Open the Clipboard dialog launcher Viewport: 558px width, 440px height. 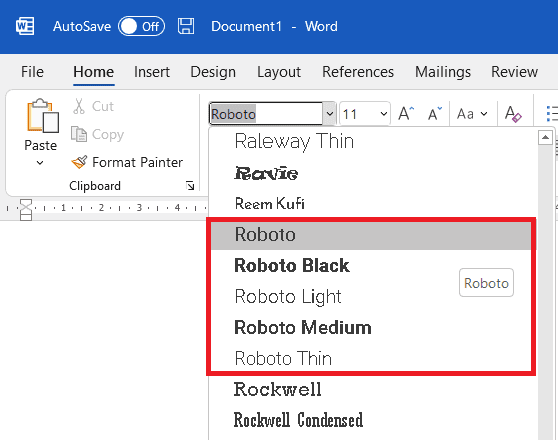point(190,185)
